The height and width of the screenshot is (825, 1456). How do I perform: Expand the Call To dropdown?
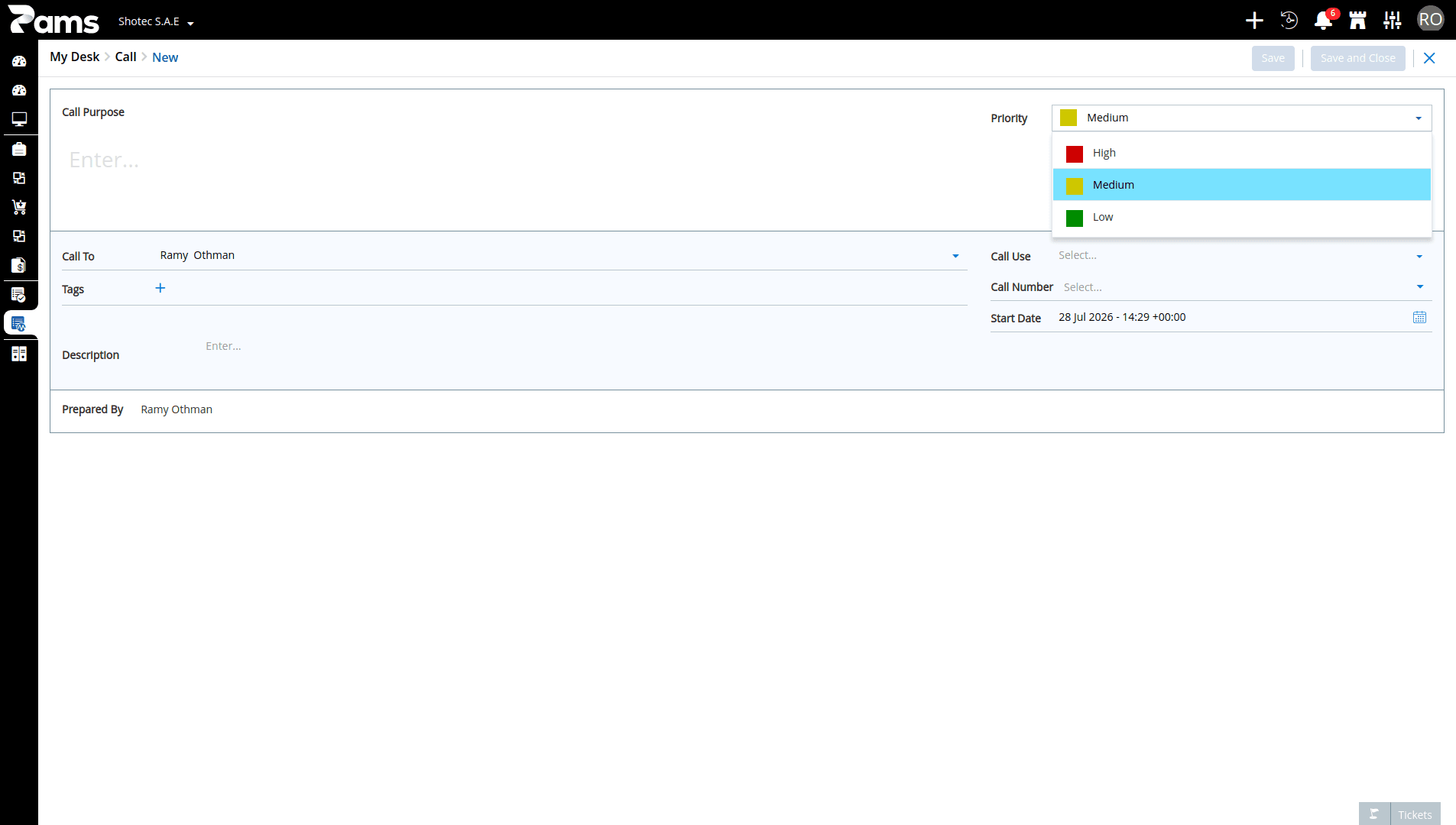[955, 256]
